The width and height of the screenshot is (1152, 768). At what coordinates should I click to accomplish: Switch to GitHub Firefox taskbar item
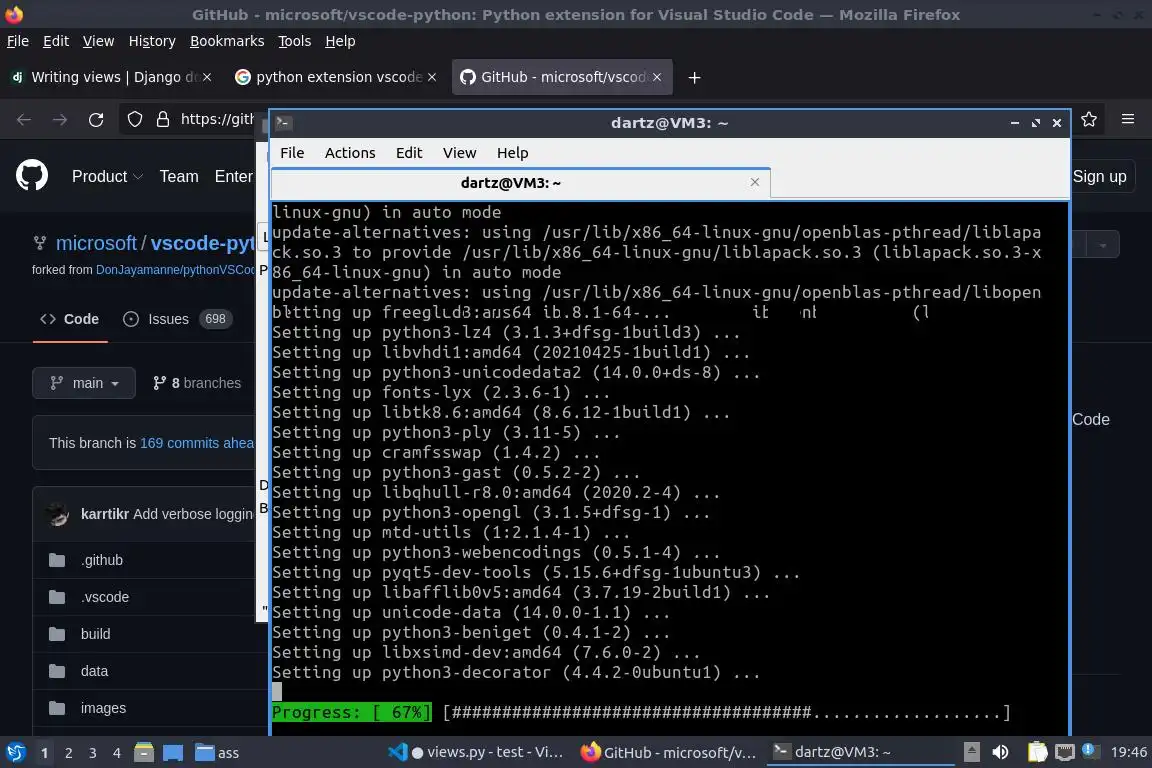point(669,752)
